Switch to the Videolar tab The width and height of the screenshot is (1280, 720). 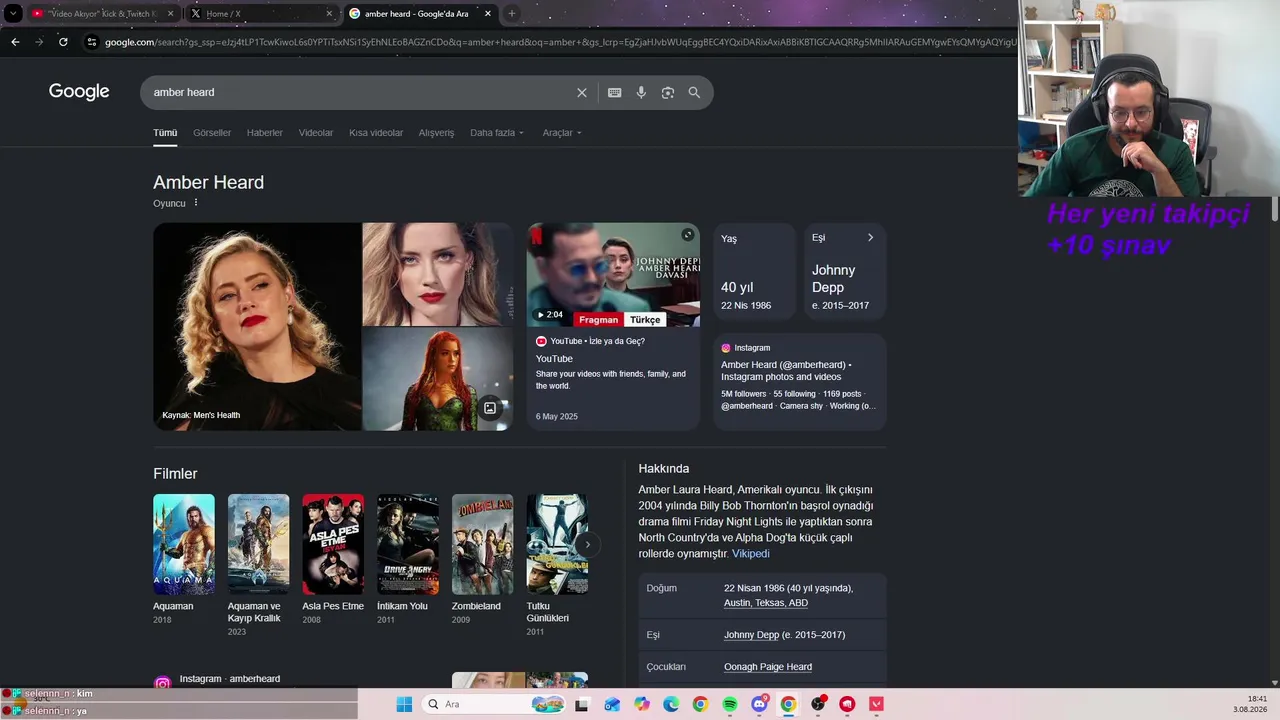tap(316, 133)
